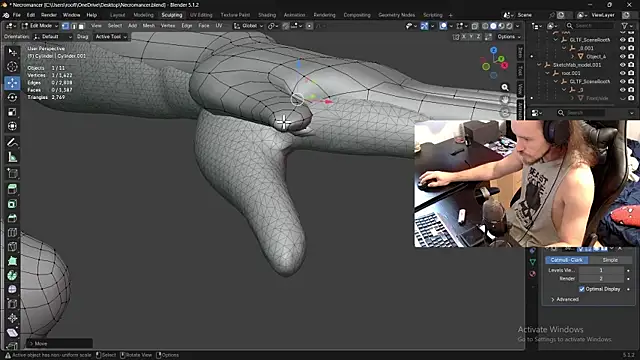Open the Options dropdown
Screen dimensions: 640x360
coord(509,37)
